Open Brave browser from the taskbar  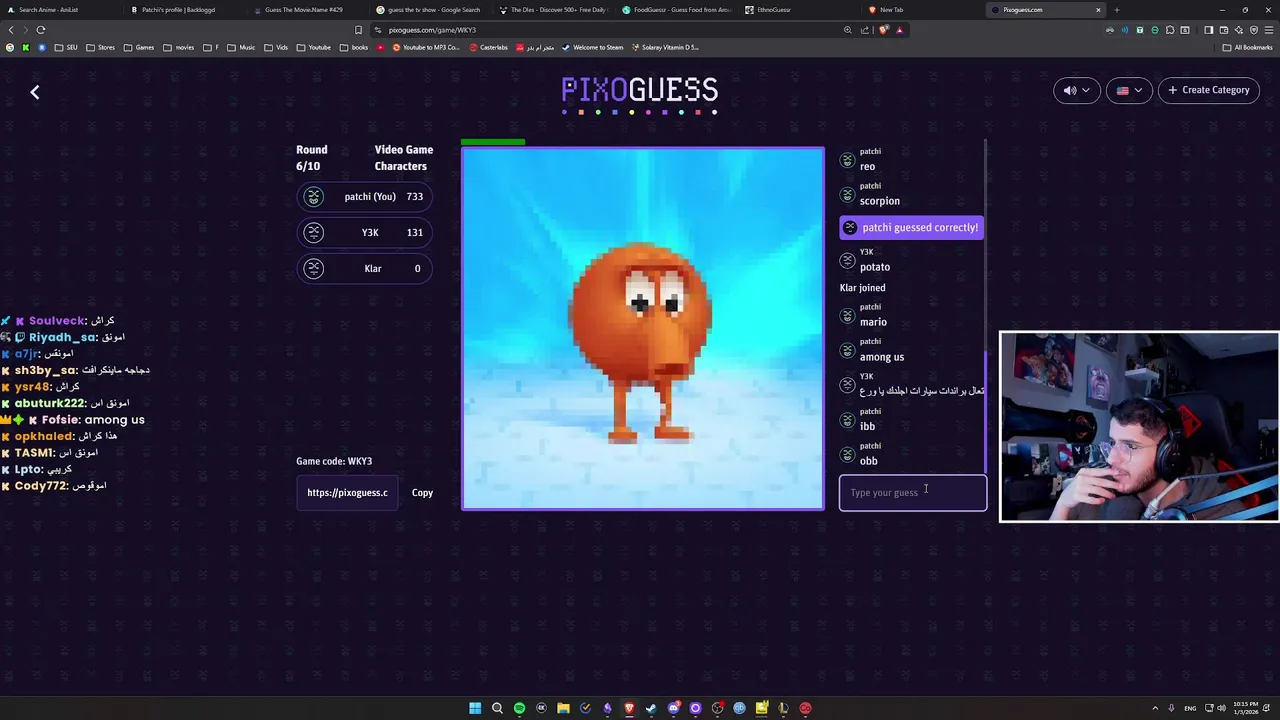(629, 708)
